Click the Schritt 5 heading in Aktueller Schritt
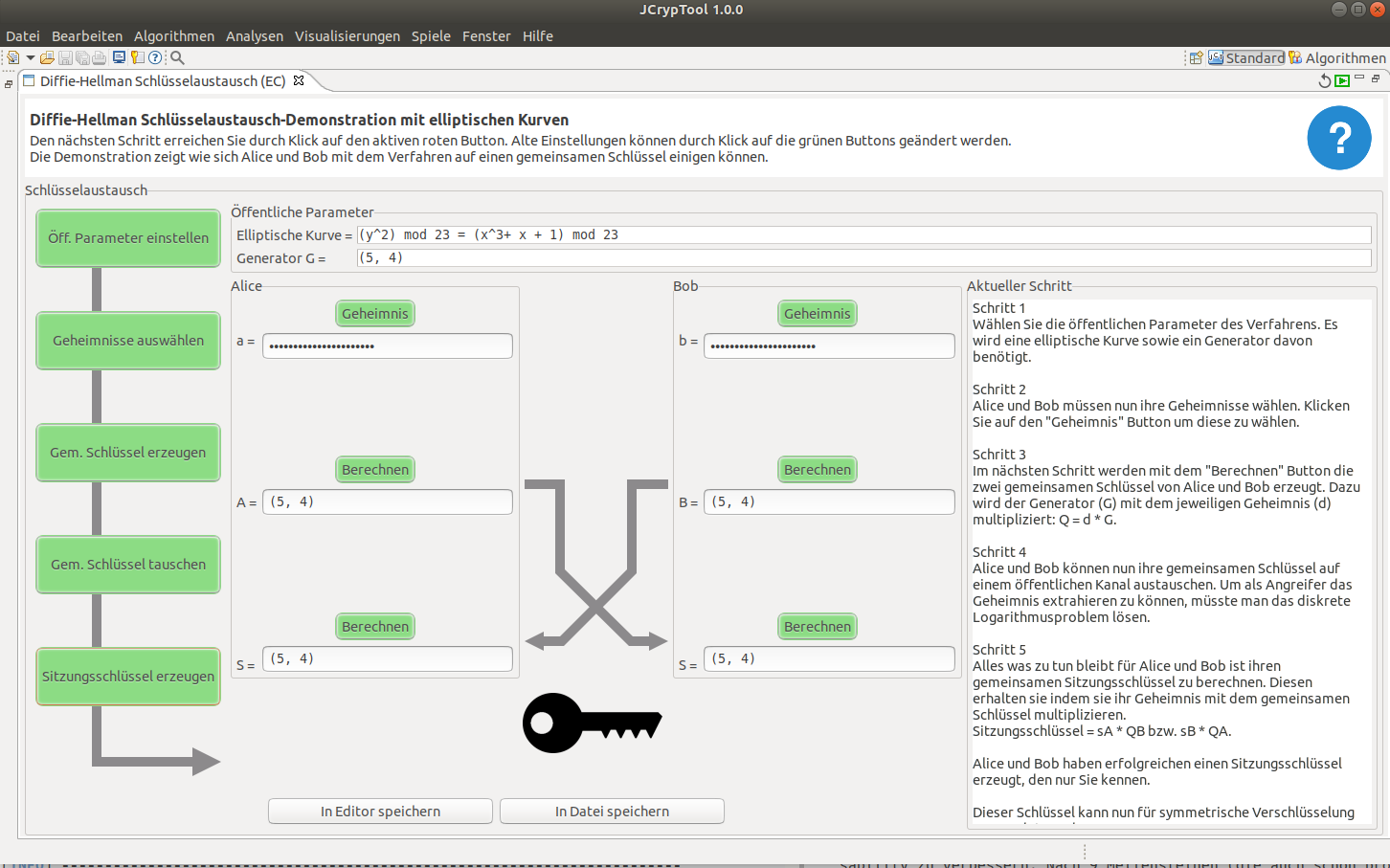 (x=999, y=650)
